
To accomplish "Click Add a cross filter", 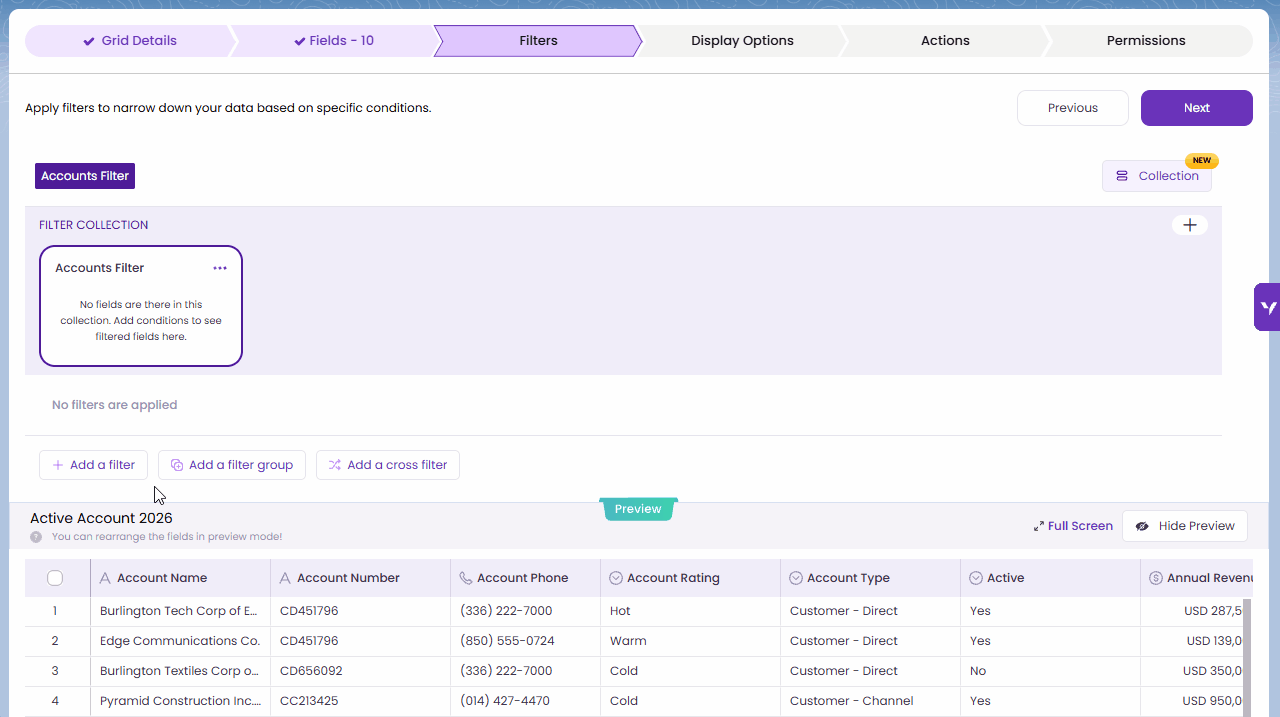I will (x=388, y=465).
